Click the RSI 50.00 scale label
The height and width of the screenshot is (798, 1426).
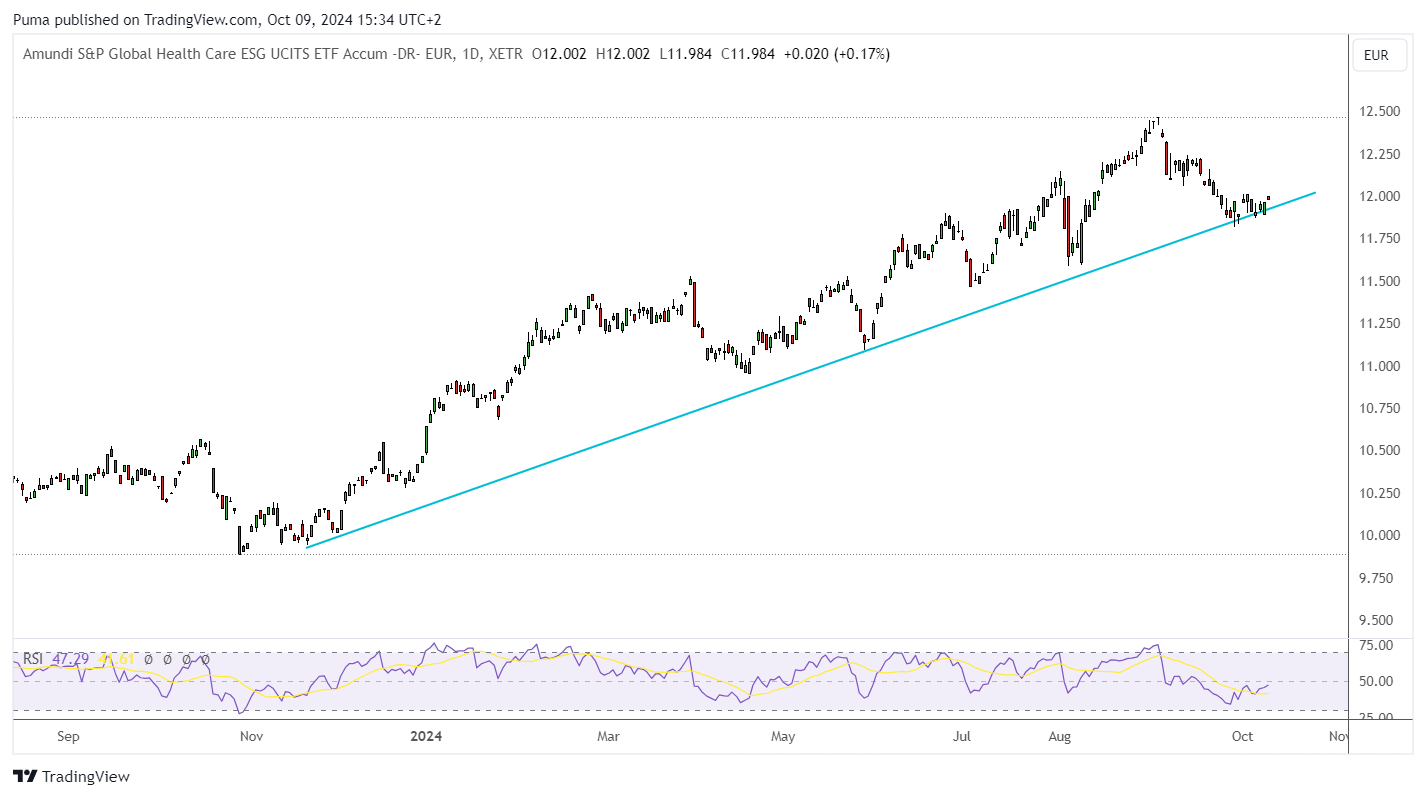pyautogui.click(x=1374, y=682)
